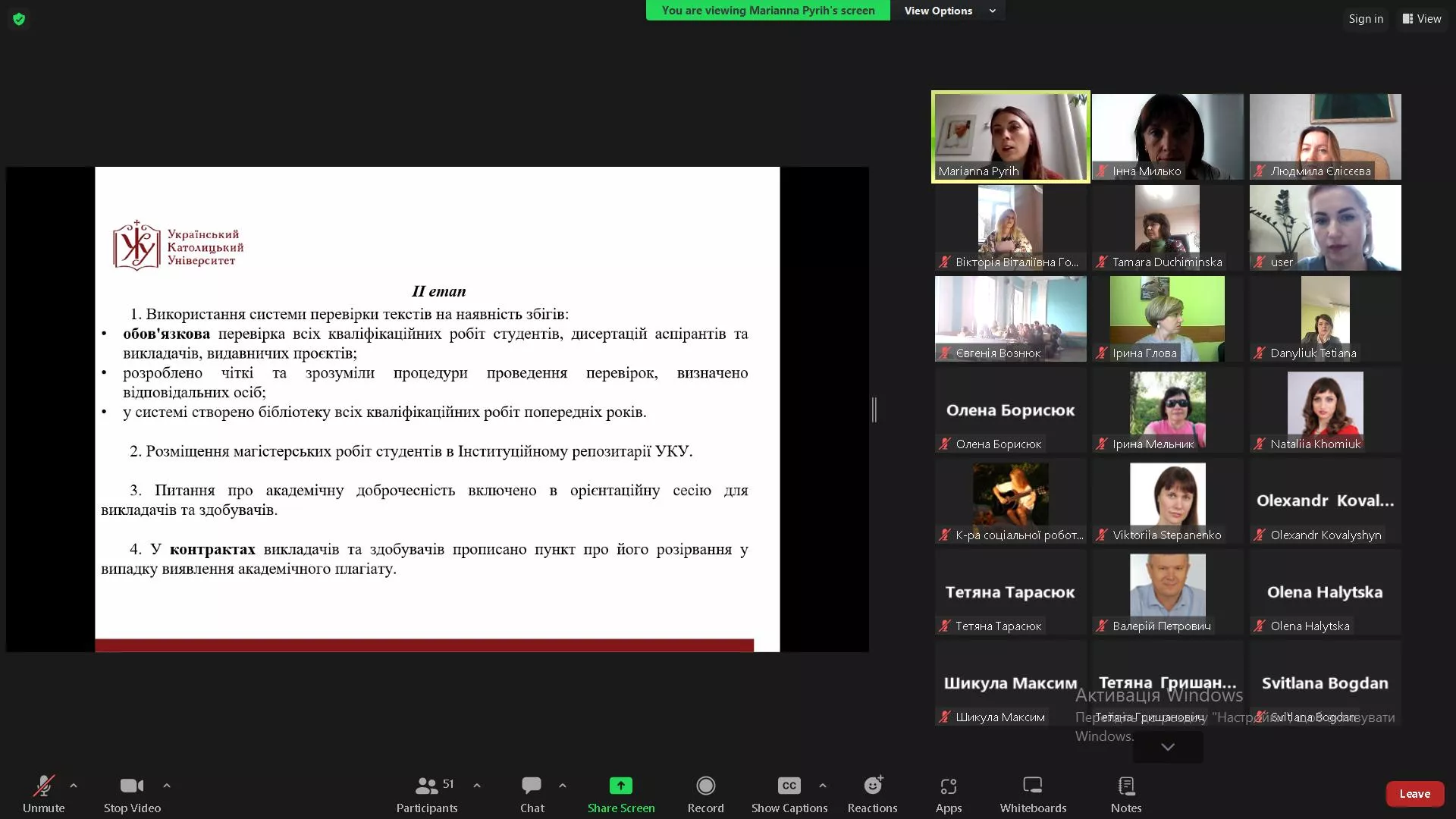Expand audio options arrow next to Unmute
Image resolution: width=1456 pixels, height=819 pixels.
click(x=74, y=786)
